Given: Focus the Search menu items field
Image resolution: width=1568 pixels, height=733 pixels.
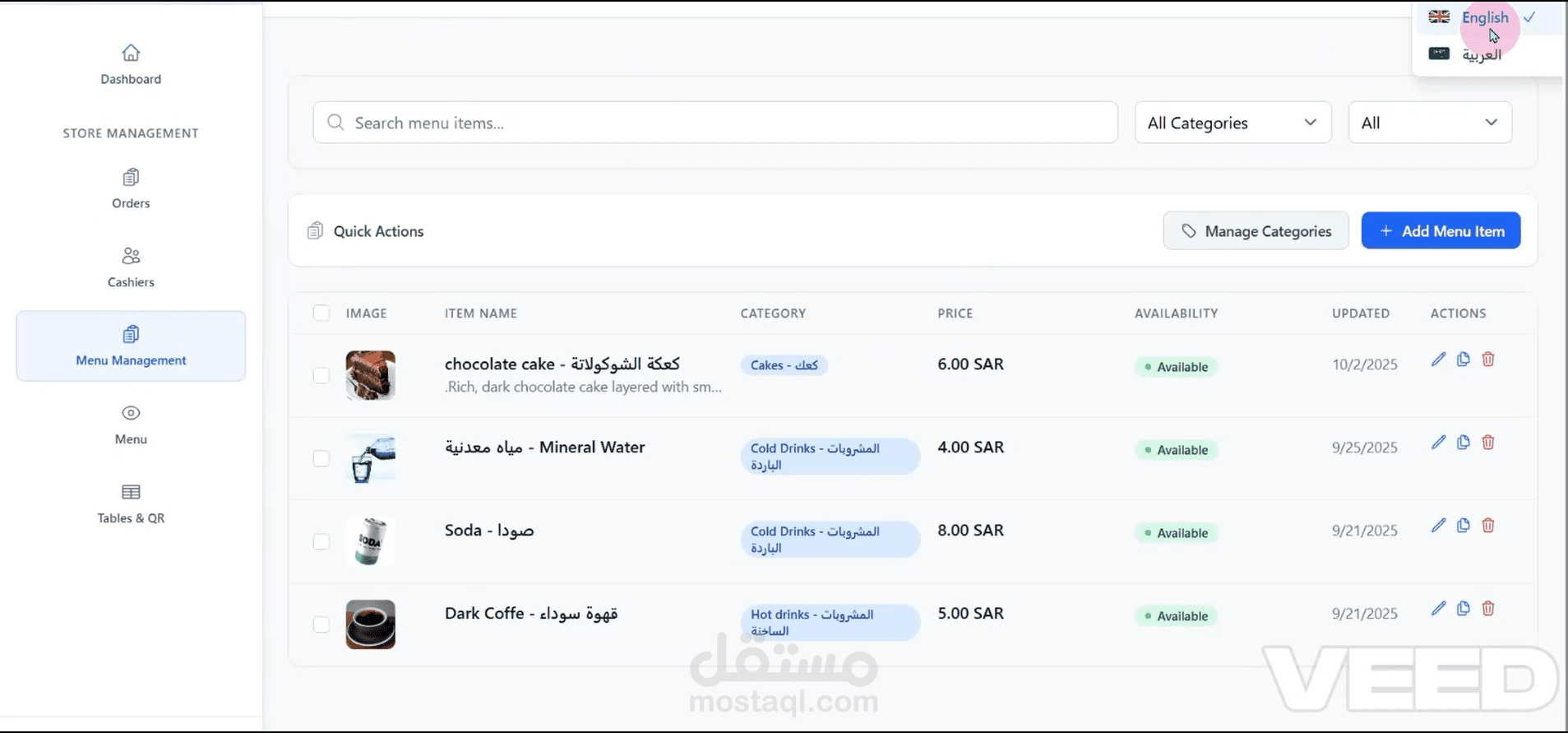Looking at the screenshot, I should point(715,123).
